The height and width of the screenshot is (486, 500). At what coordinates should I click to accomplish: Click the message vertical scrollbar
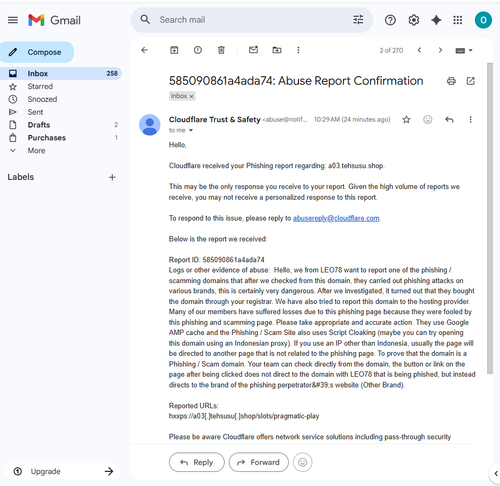pyautogui.click(x=490, y=218)
